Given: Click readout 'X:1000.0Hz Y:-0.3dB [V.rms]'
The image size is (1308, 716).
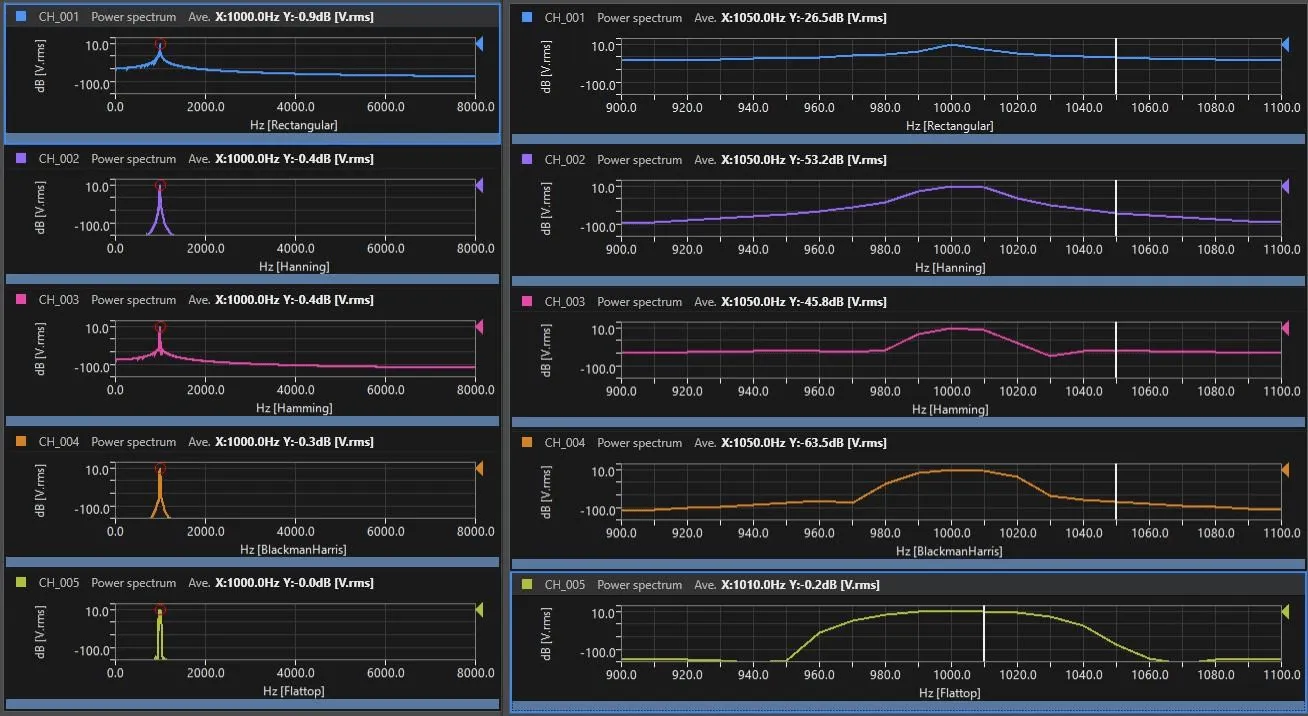Looking at the screenshot, I should pyautogui.click(x=295, y=441).
